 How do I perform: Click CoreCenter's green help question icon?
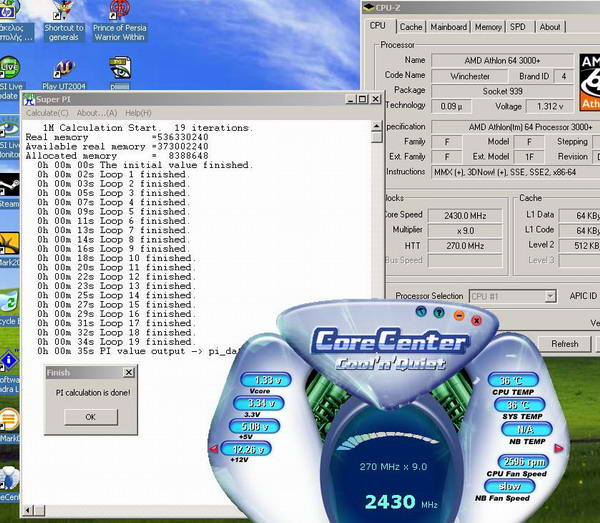(x=439, y=313)
